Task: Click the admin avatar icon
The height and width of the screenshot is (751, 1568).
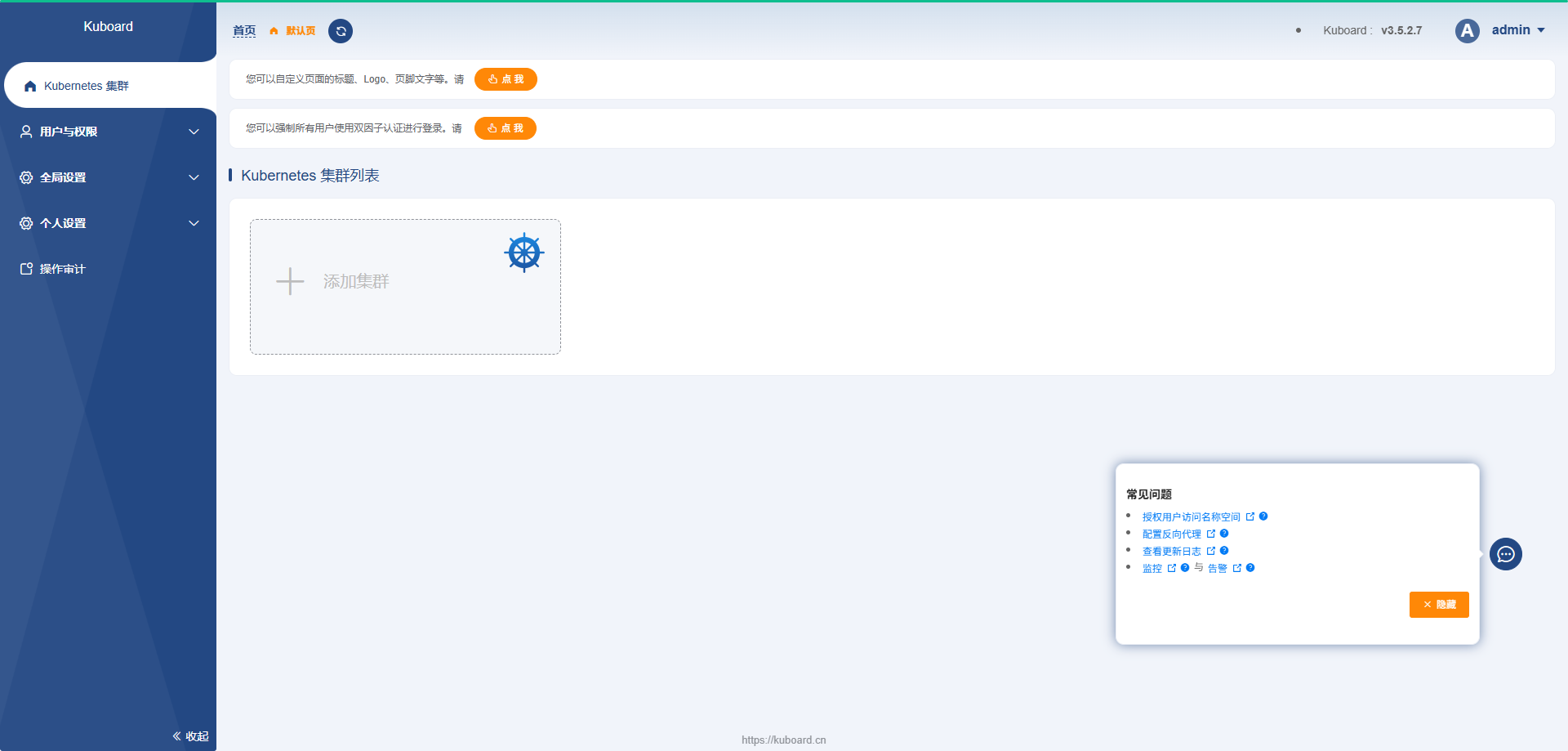Action: [1468, 31]
